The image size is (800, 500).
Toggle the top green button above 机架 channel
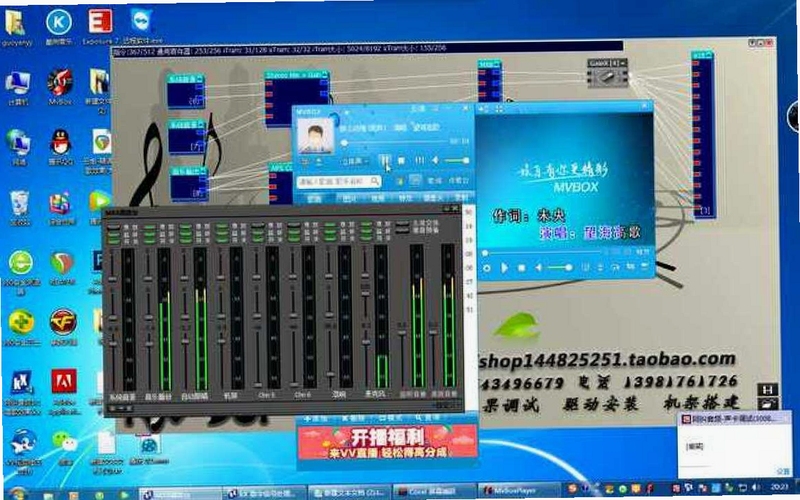click(222, 227)
